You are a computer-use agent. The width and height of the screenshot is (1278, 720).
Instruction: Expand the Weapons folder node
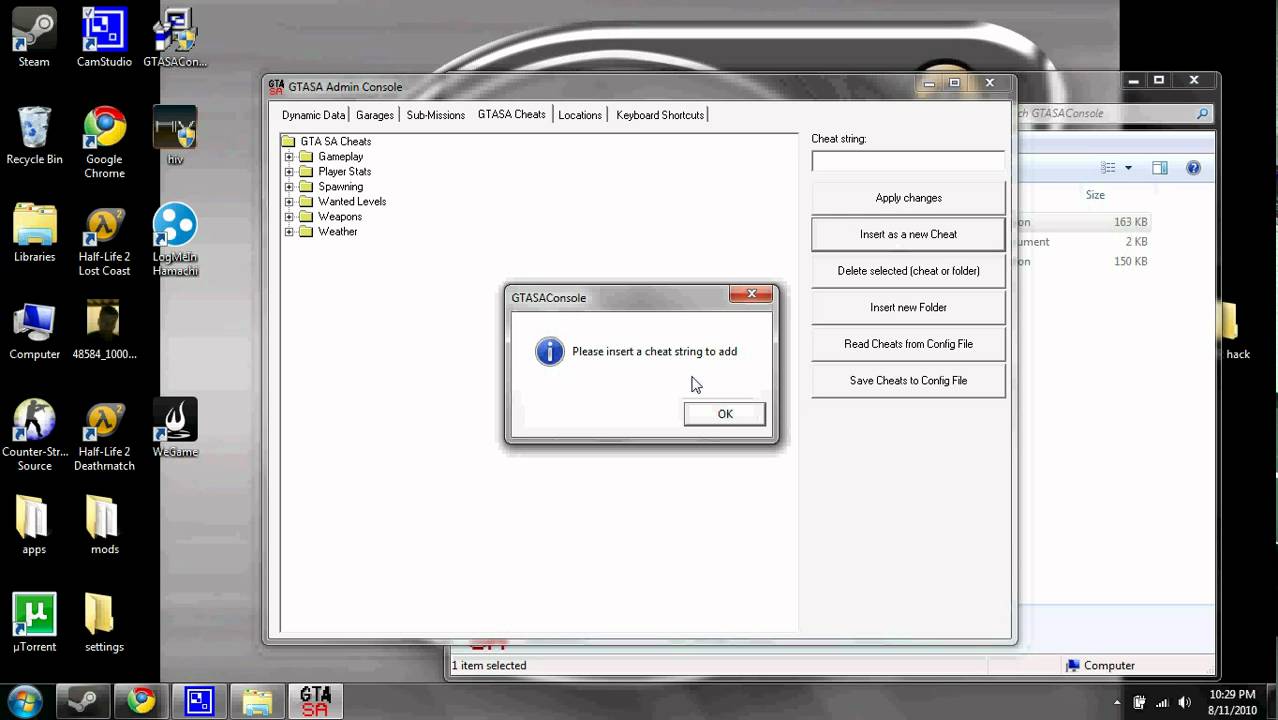(x=289, y=217)
